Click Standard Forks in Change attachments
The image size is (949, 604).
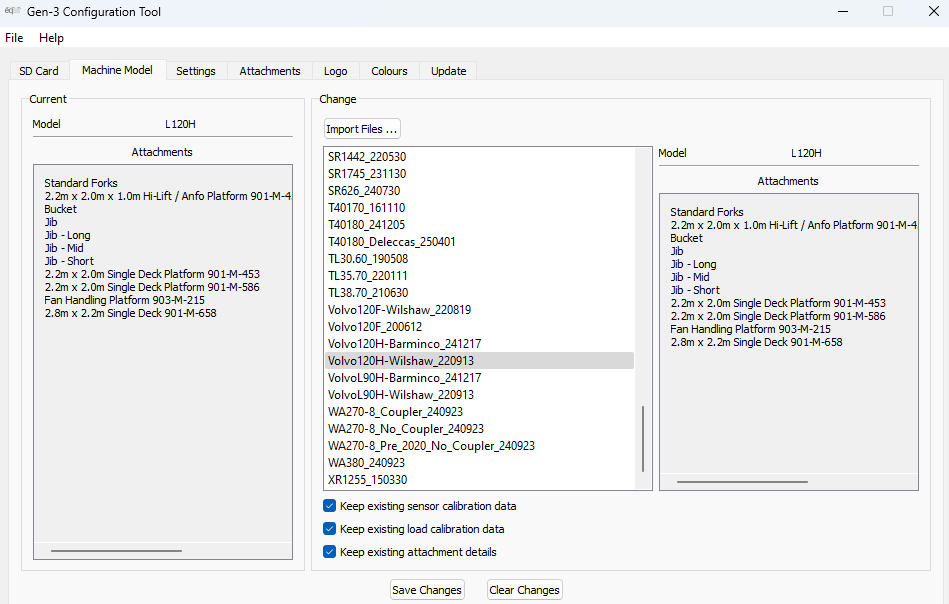706,212
